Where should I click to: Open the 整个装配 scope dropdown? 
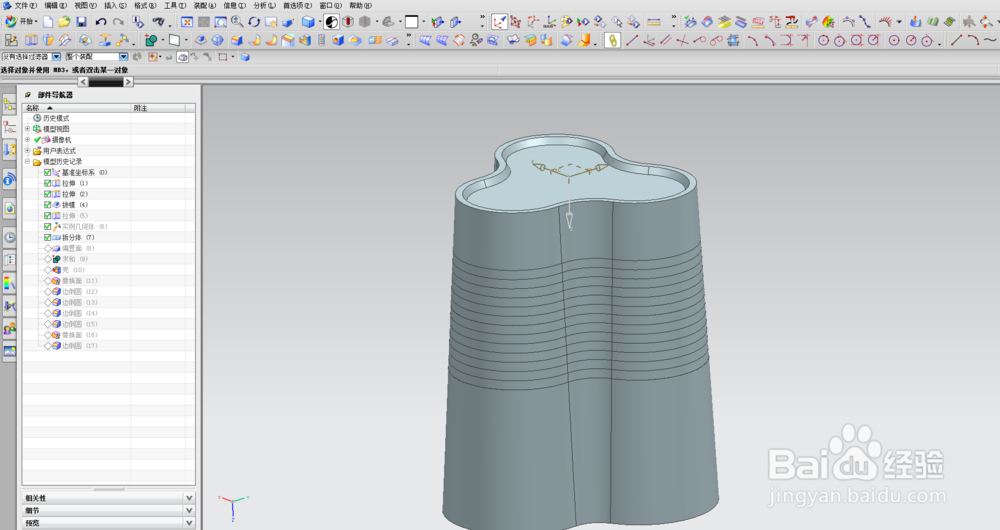[x=124, y=57]
